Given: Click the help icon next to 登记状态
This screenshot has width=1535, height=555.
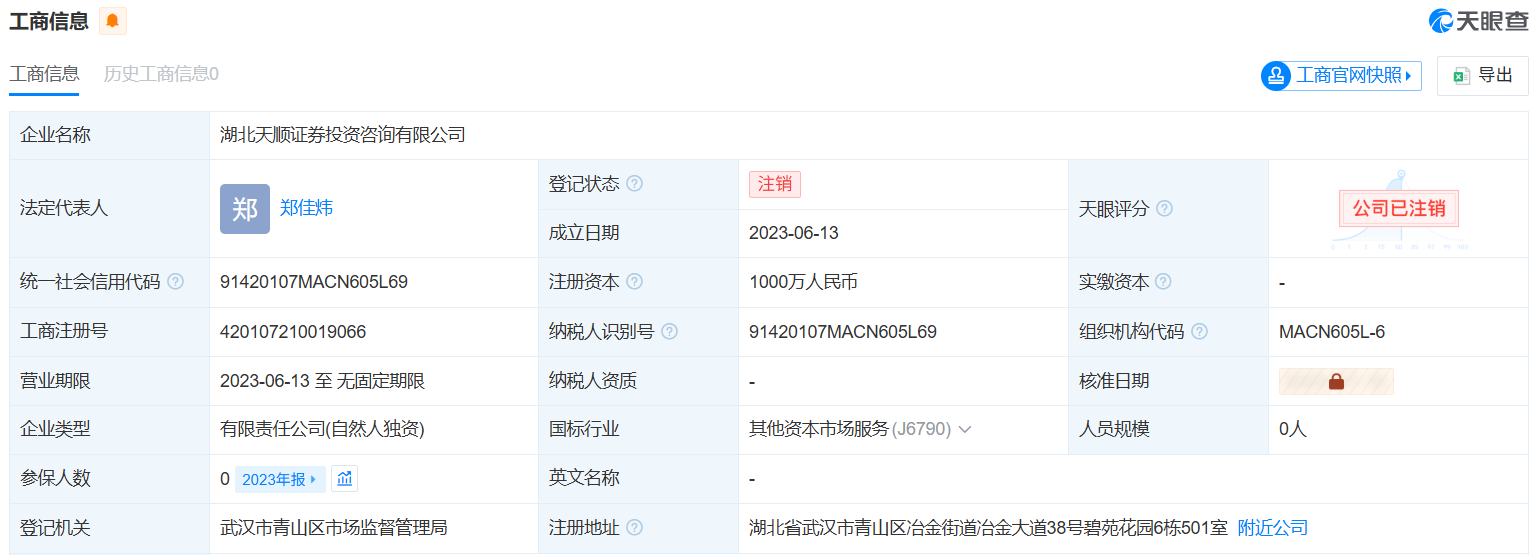Looking at the screenshot, I should [x=634, y=184].
